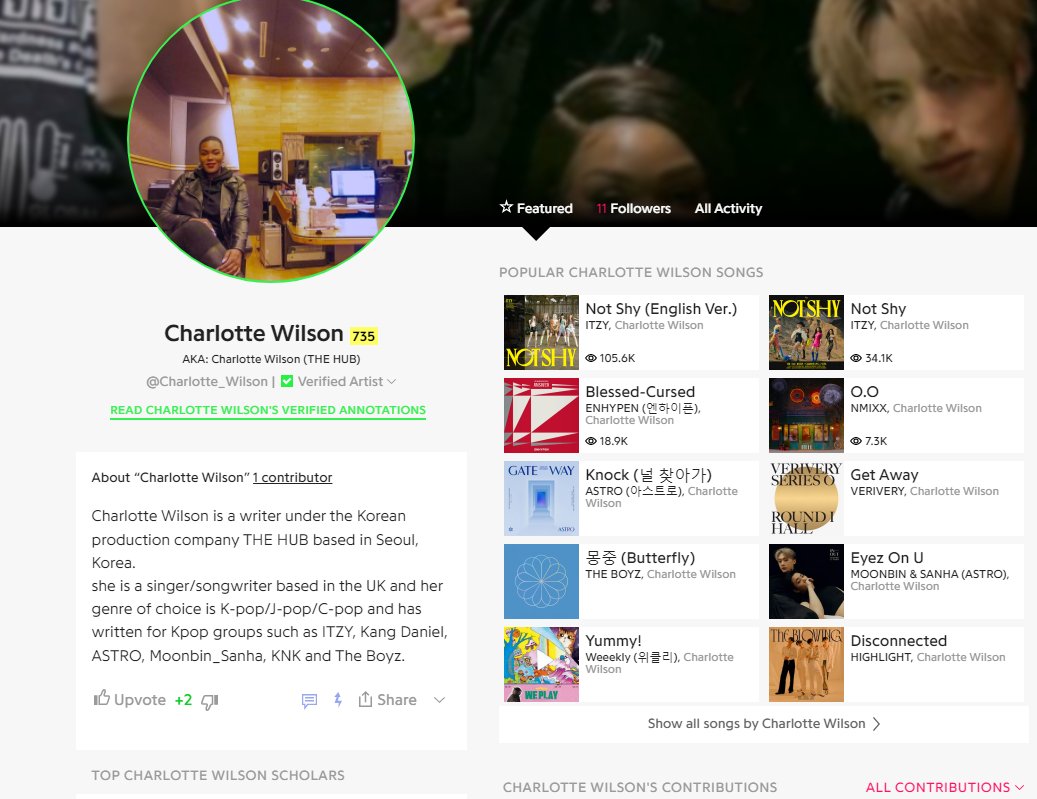This screenshot has width=1037, height=799.
Task: Show all songs by Charlotte Wilson
Action: point(764,724)
